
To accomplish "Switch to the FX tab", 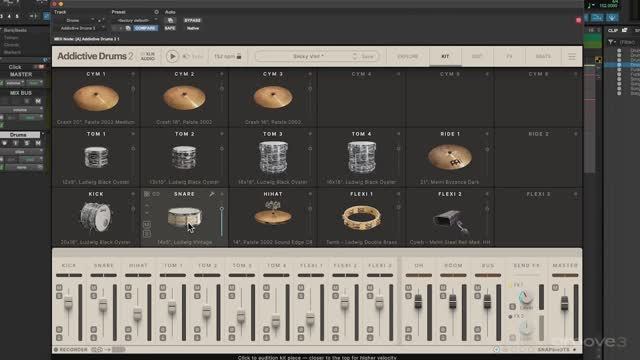I will [509, 56].
